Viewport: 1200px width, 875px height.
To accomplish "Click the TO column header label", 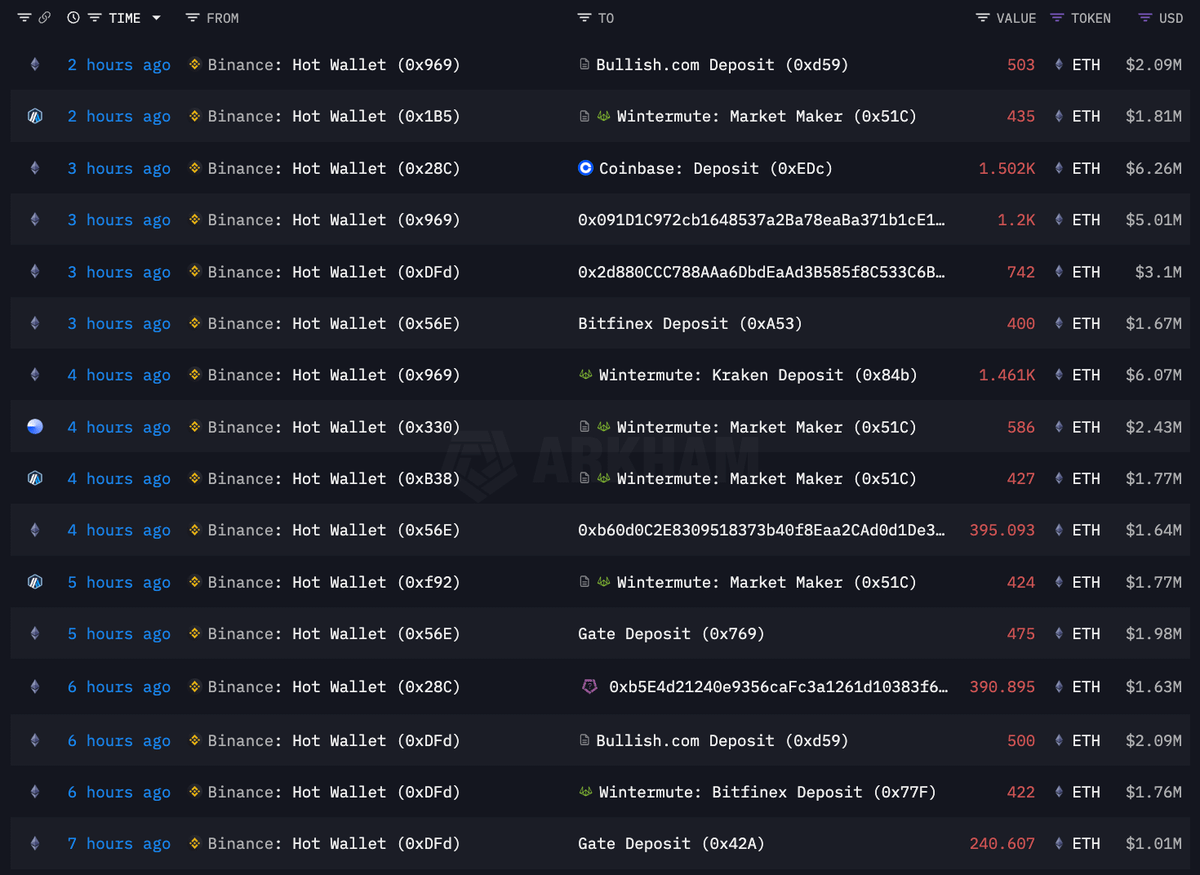I will (606, 18).
